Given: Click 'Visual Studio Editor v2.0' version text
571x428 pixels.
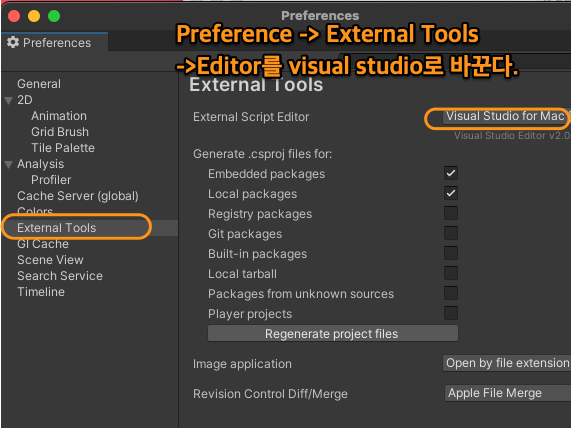Looking at the screenshot, I should point(512,136).
